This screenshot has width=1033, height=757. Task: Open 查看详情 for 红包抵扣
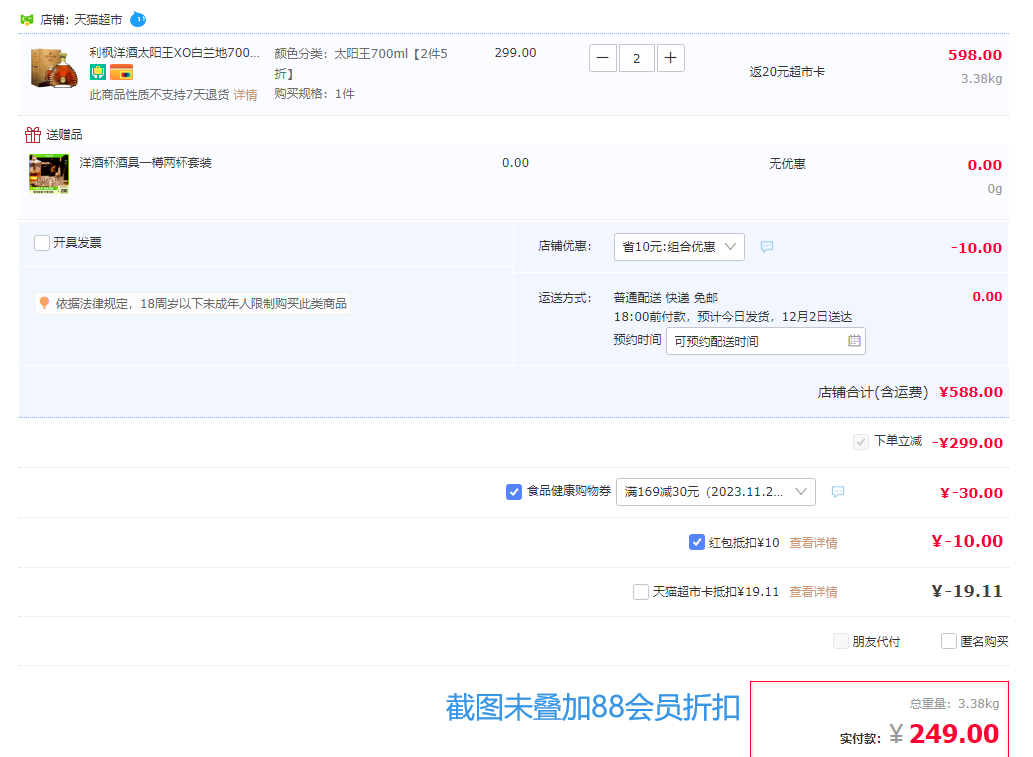click(814, 543)
